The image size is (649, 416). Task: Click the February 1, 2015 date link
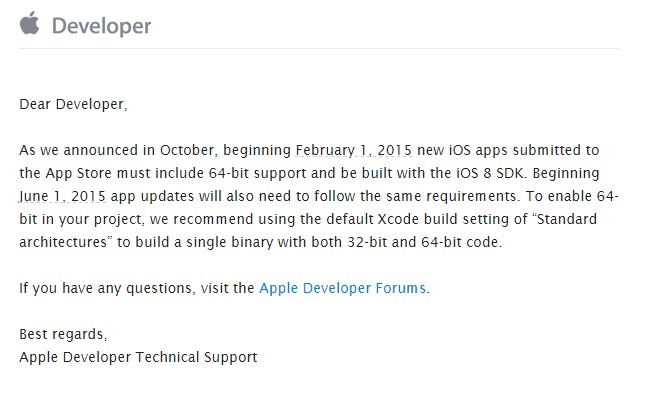(x=354, y=150)
